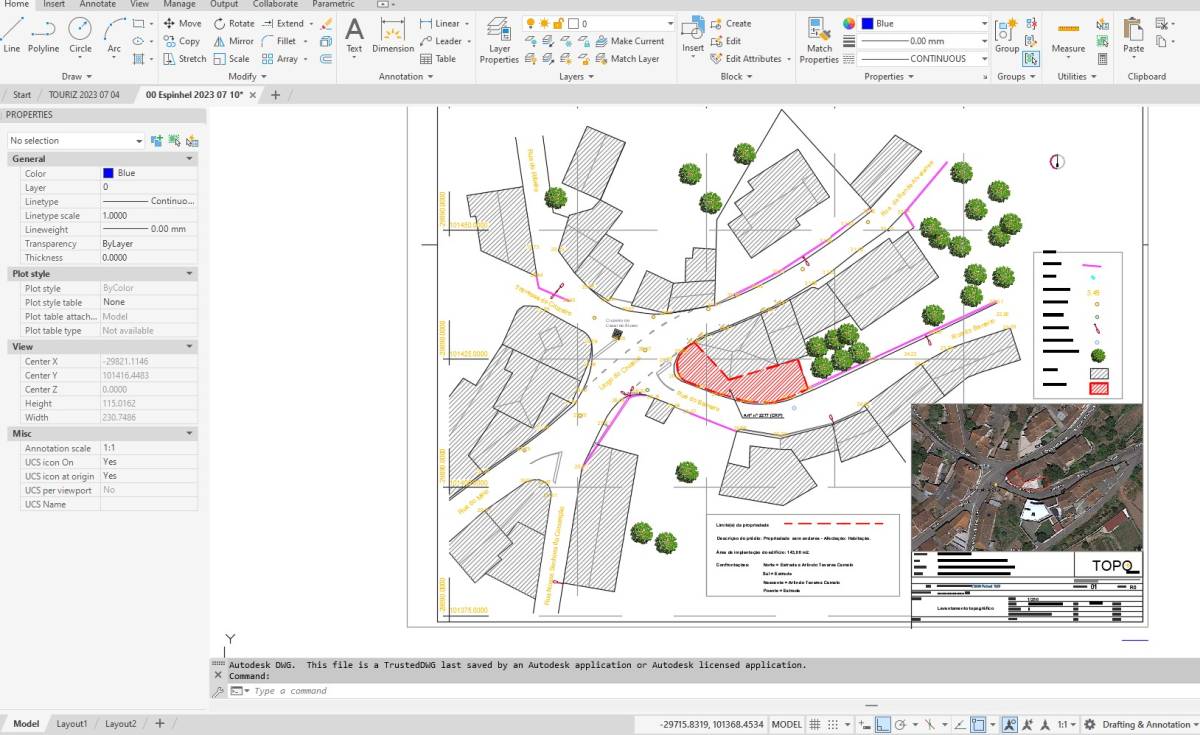Switch to the Layout2 tab
Screen dimensions: 1200x735
[x=121, y=724]
